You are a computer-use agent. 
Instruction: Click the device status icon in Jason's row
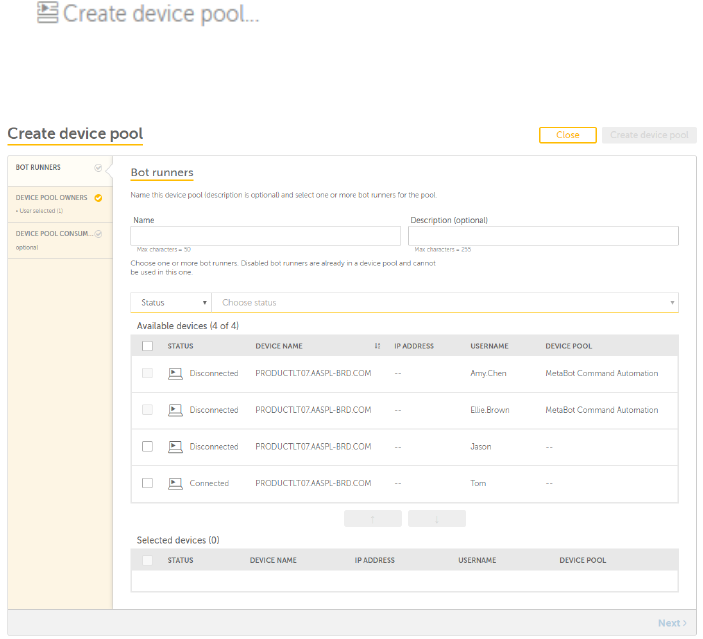click(x=175, y=447)
